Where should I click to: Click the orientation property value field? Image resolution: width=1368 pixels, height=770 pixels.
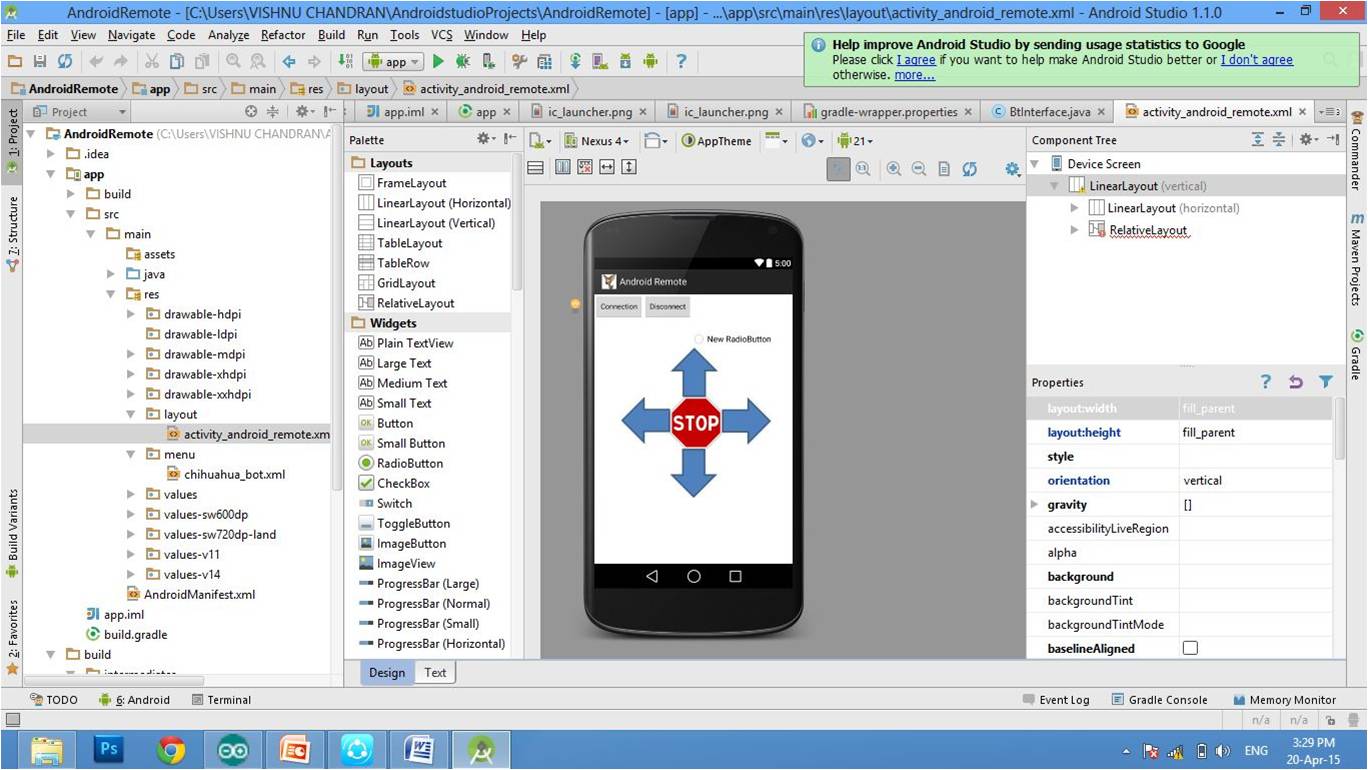1255,480
